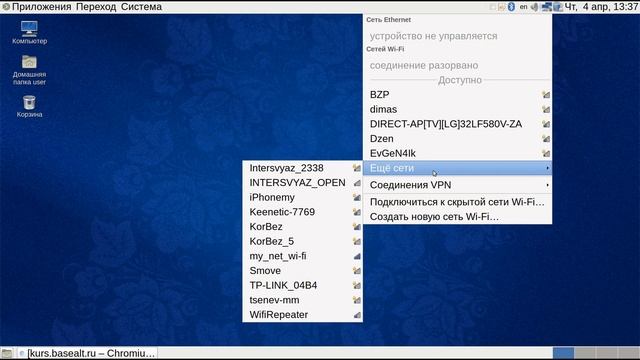Open the Переход menu
Viewport: 640px width, 360px height.
(x=96, y=7)
